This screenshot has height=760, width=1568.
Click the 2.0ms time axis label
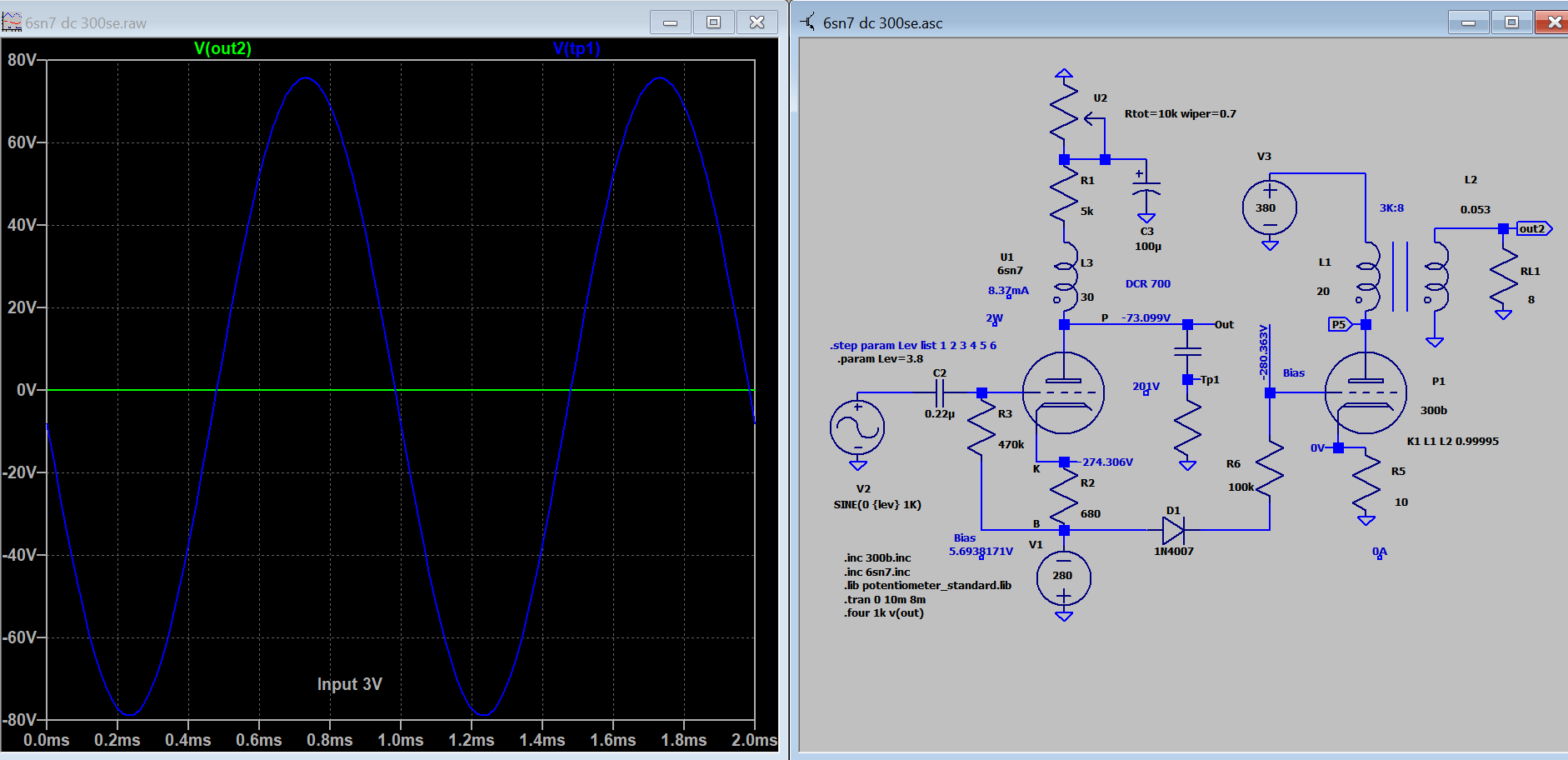click(x=754, y=740)
